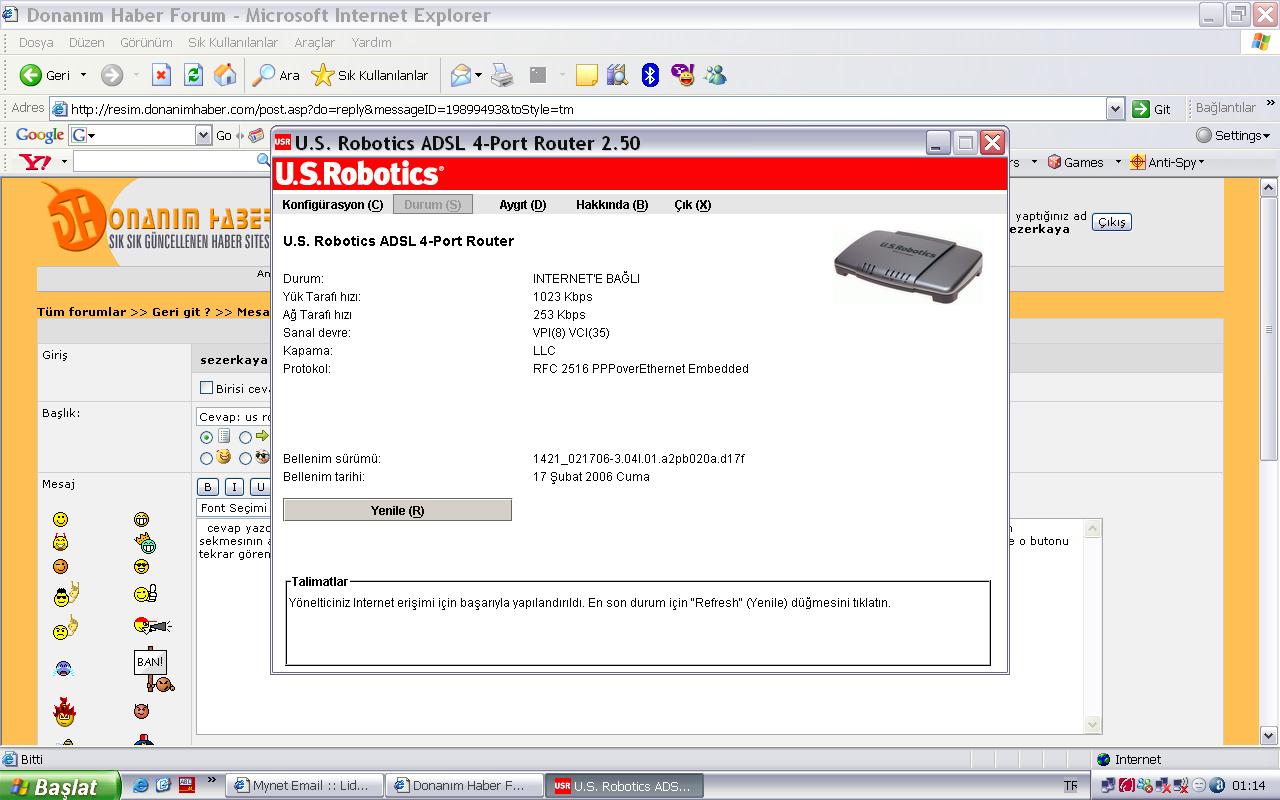Click in the Başlık title input field

(234, 417)
